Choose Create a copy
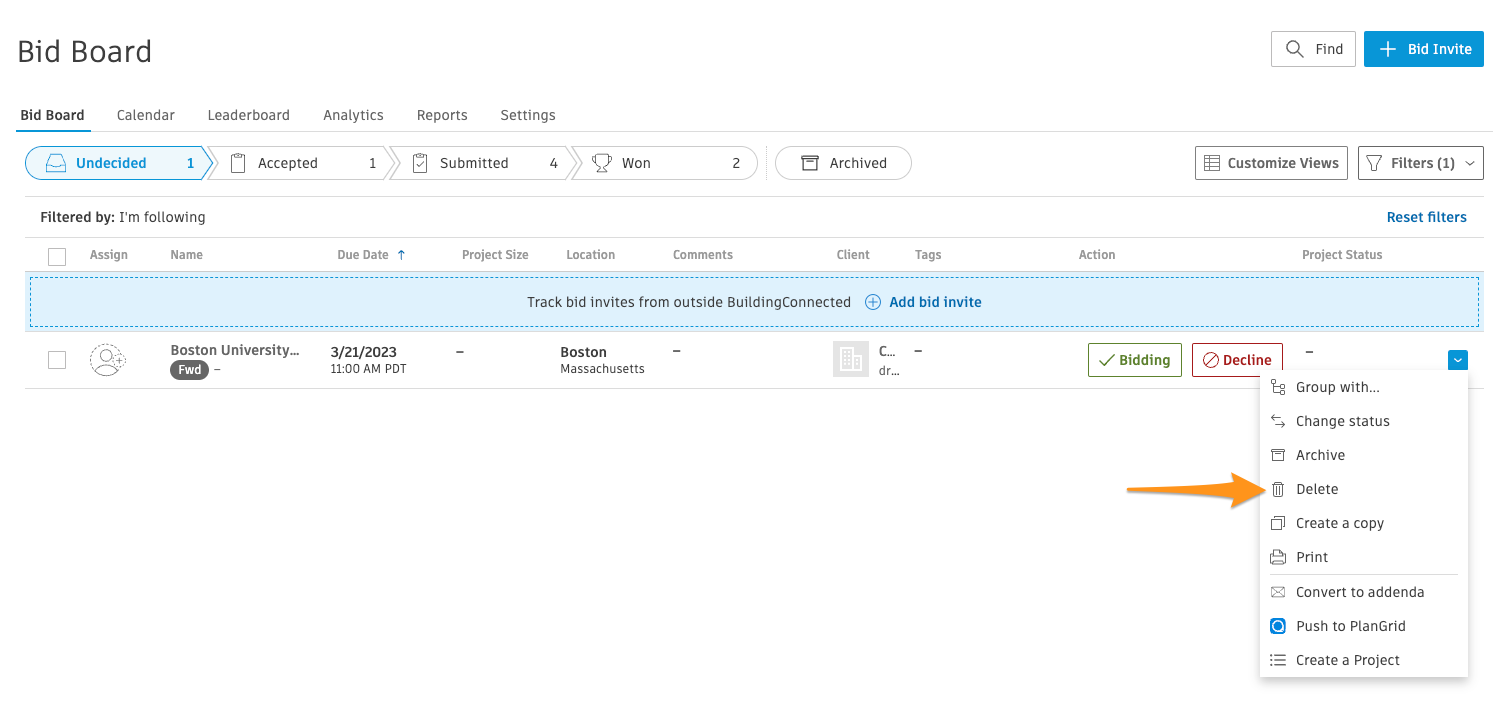This screenshot has height=711, width=1507. (x=1364, y=523)
